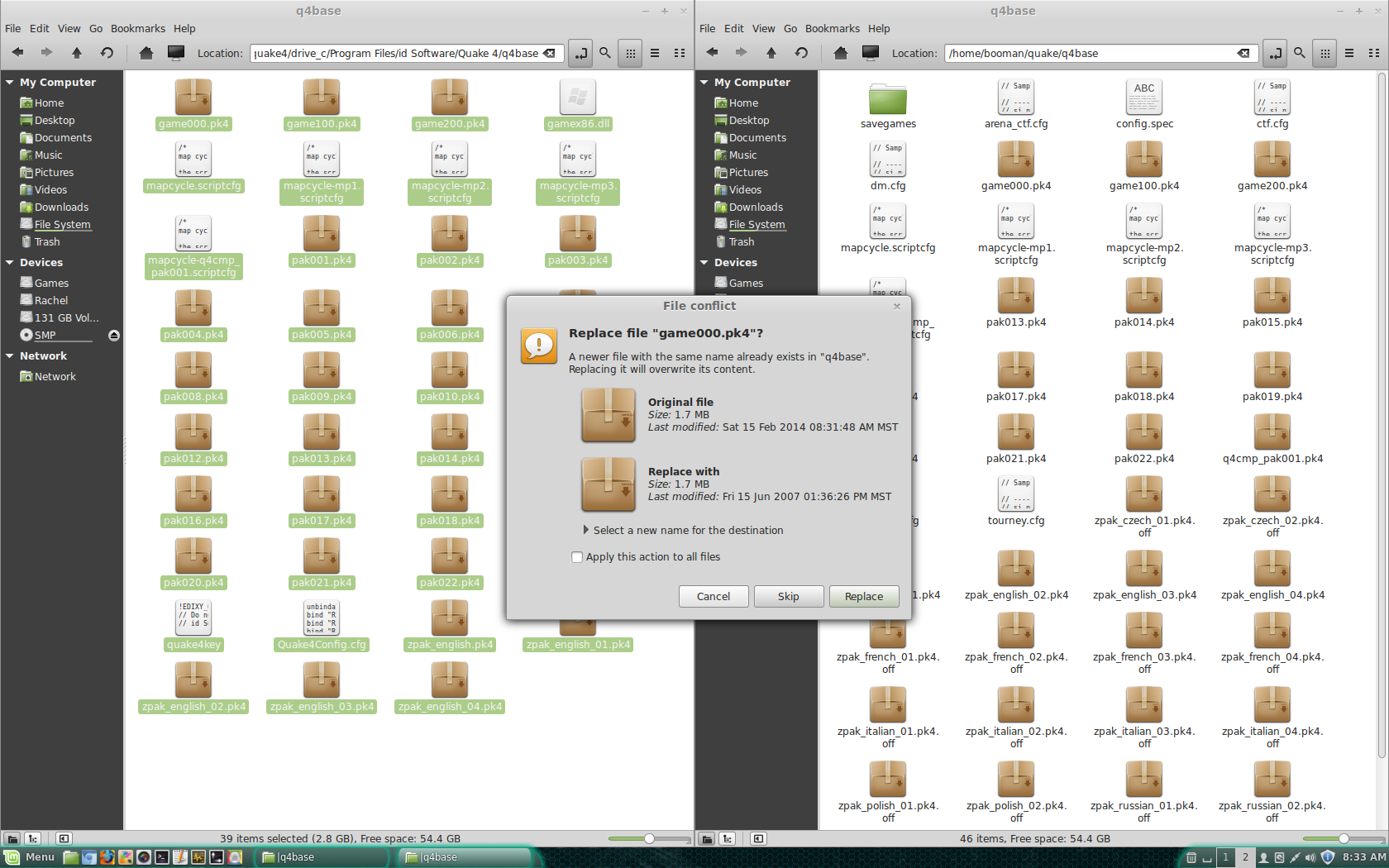Clear the right window location field
Viewport: 1389px width, 868px height.
pyautogui.click(x=1243, y=53)
